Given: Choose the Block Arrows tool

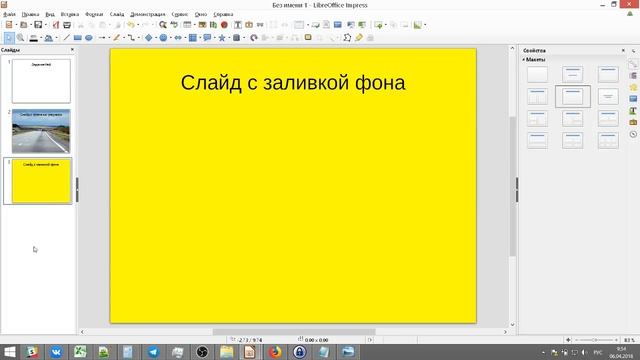Looking at the screenshot, I should (x=178, y=38).
